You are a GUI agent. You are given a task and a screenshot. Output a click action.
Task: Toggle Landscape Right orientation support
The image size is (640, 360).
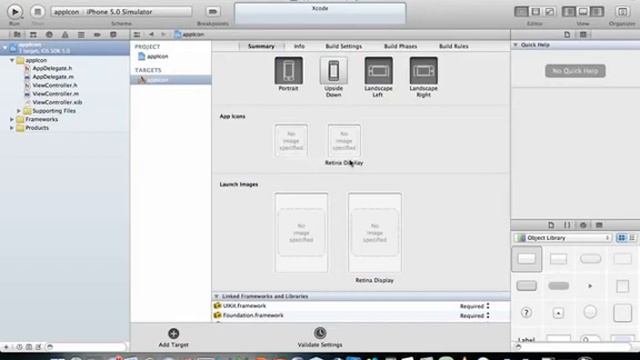[423, 71]
